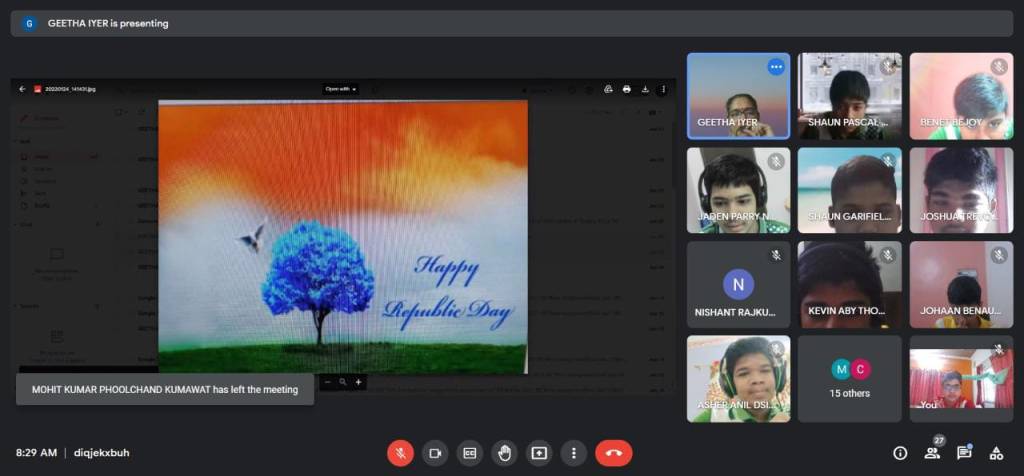Open the chat with everyone panel

click(x=964, y=453)
